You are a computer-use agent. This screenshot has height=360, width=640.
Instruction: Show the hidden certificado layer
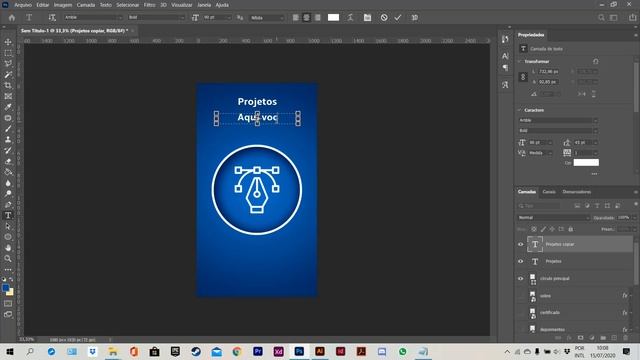point(520,313)
